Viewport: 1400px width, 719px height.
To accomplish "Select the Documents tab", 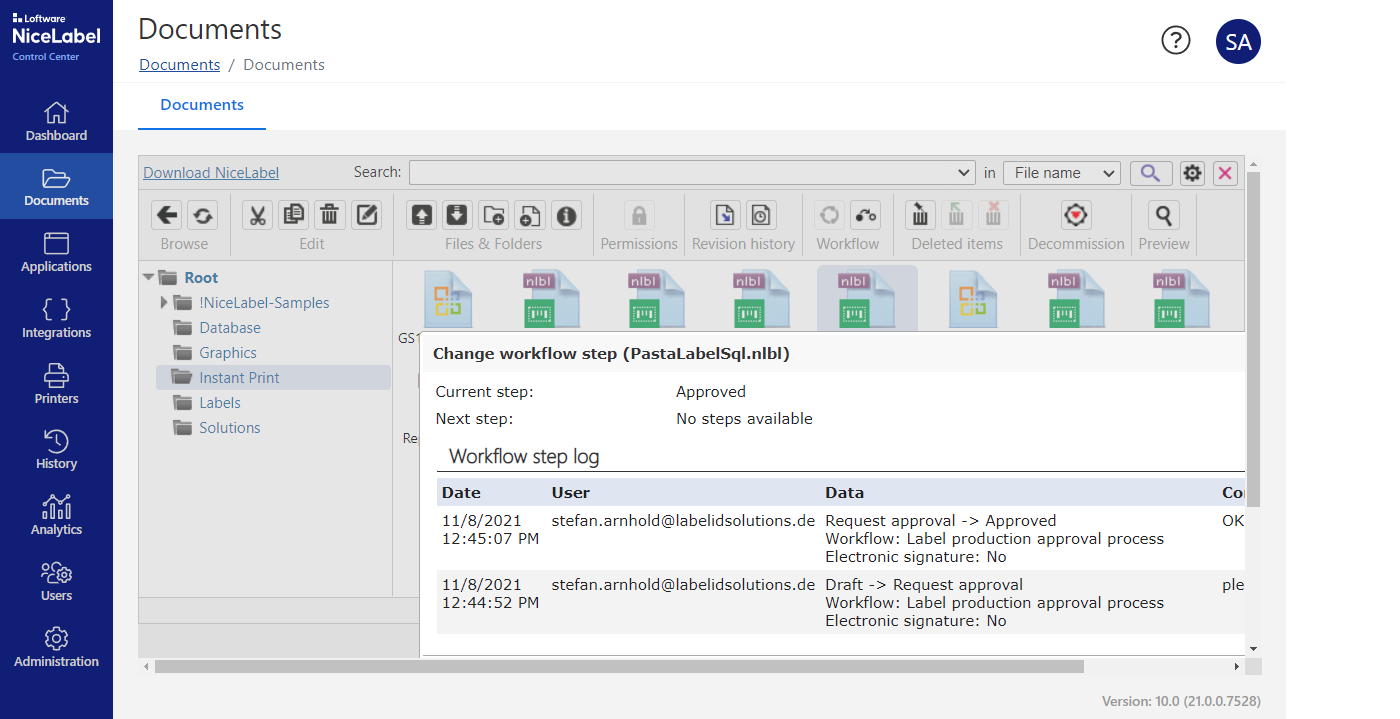I will [x=202, y=105].
